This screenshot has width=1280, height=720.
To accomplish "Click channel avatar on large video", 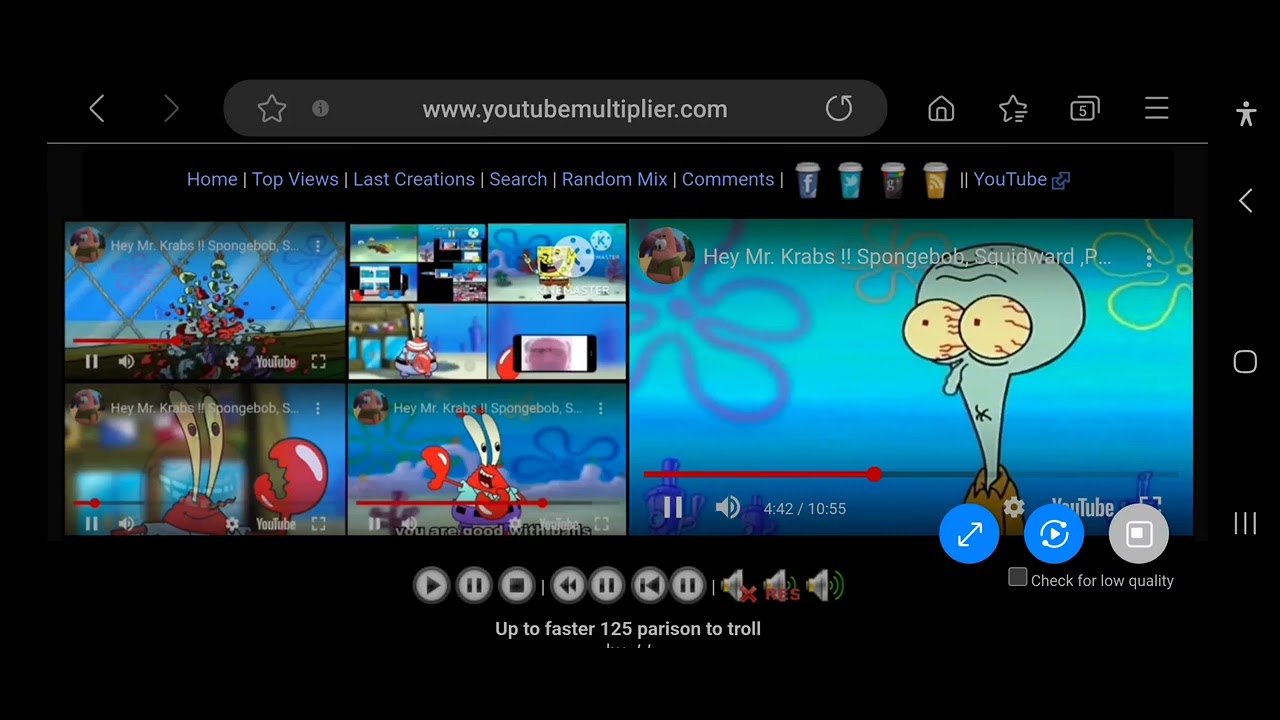I will coord(666,256).
